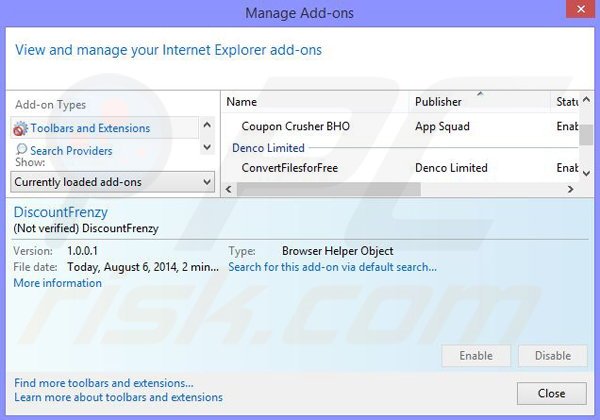
Task: Click the Toolbars and Extensions gear icon
Action: point(20,129)
